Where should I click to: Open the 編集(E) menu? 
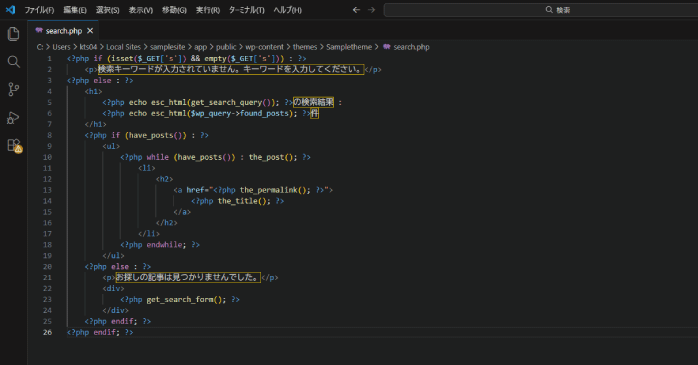tap(75, 10)
